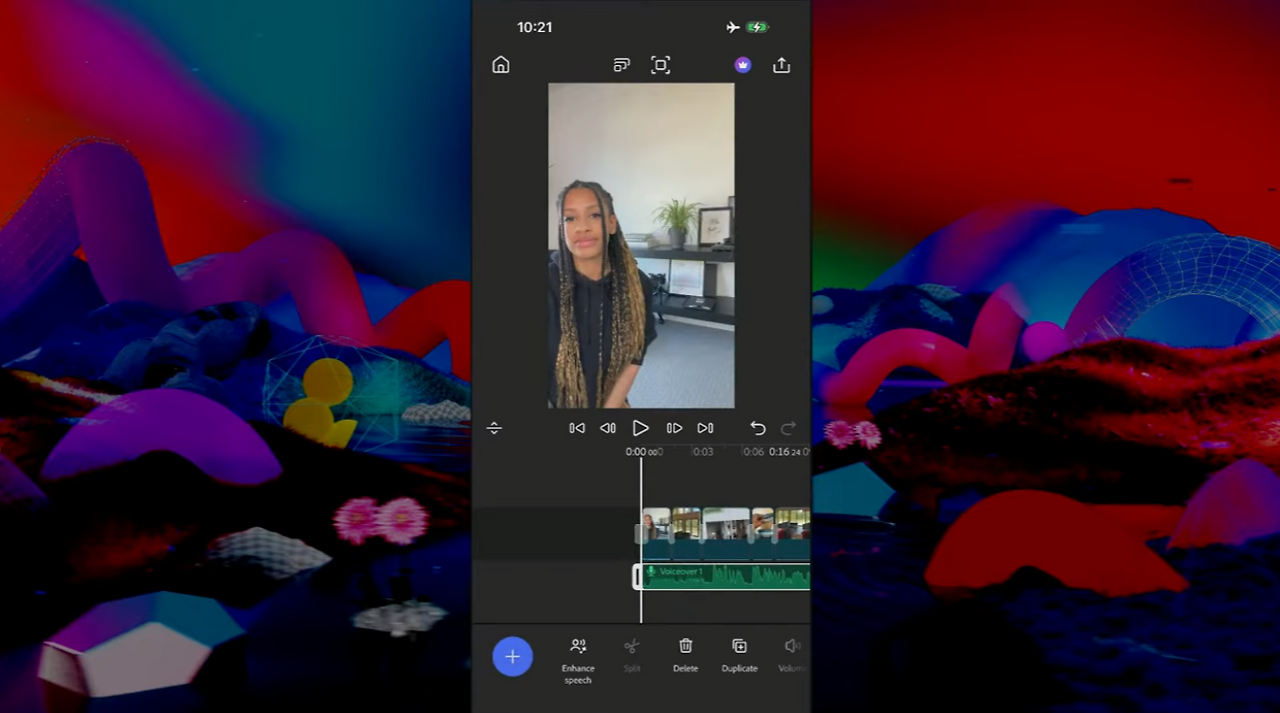Screen dimensions: 1280x713
Task: Grab the Voiceover 1 left trim handle
Action: point(637,576)
